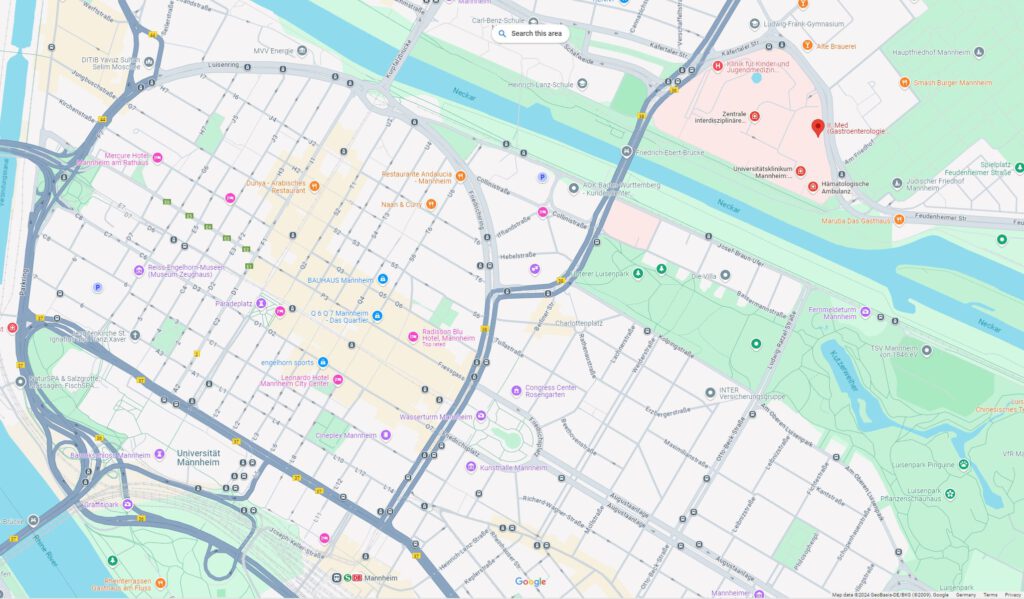Select the Reiss-Engelhorn-Museen icon

click(139, 270)
